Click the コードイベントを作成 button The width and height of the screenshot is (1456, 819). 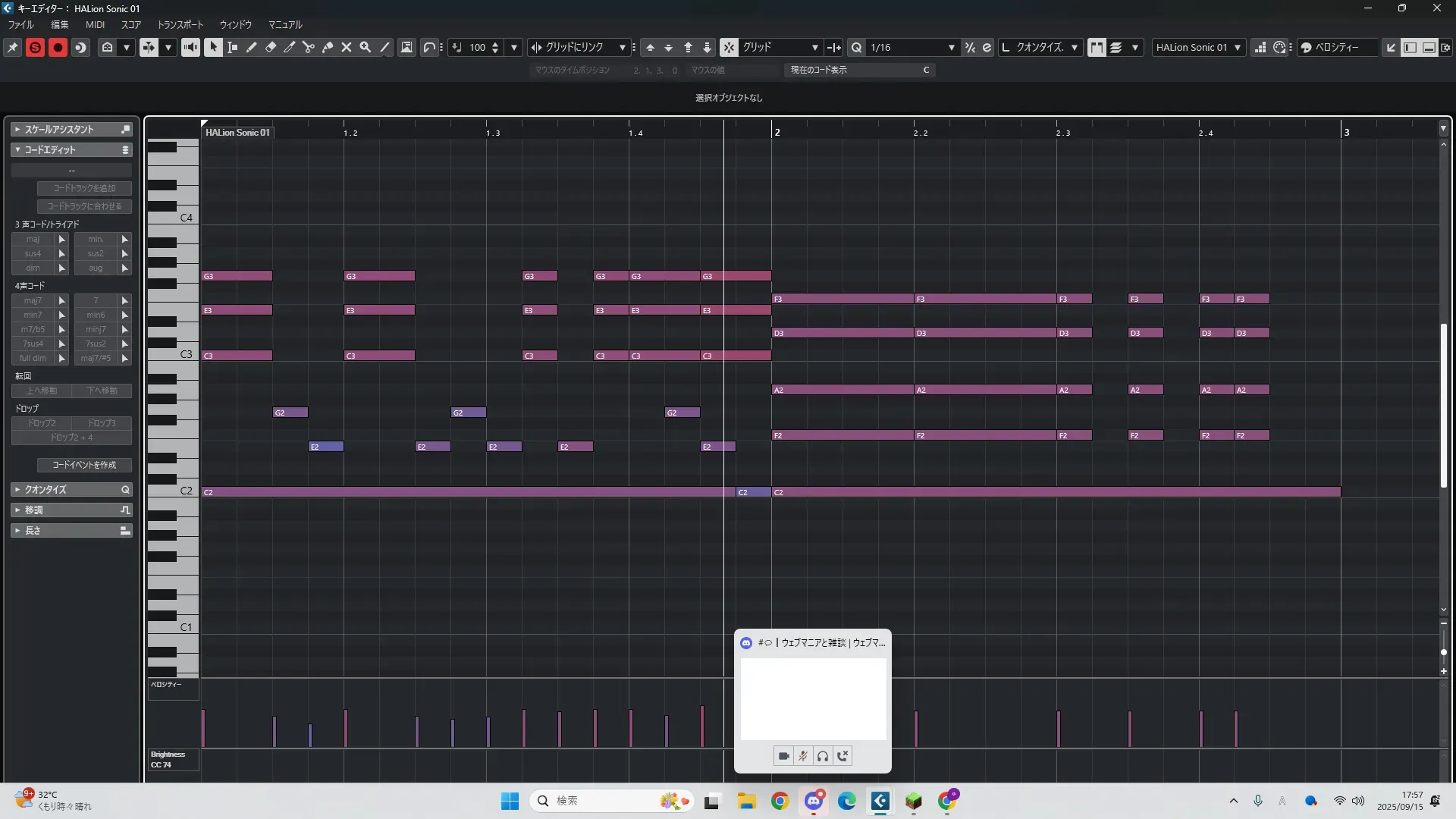click(x=84, y=465)
